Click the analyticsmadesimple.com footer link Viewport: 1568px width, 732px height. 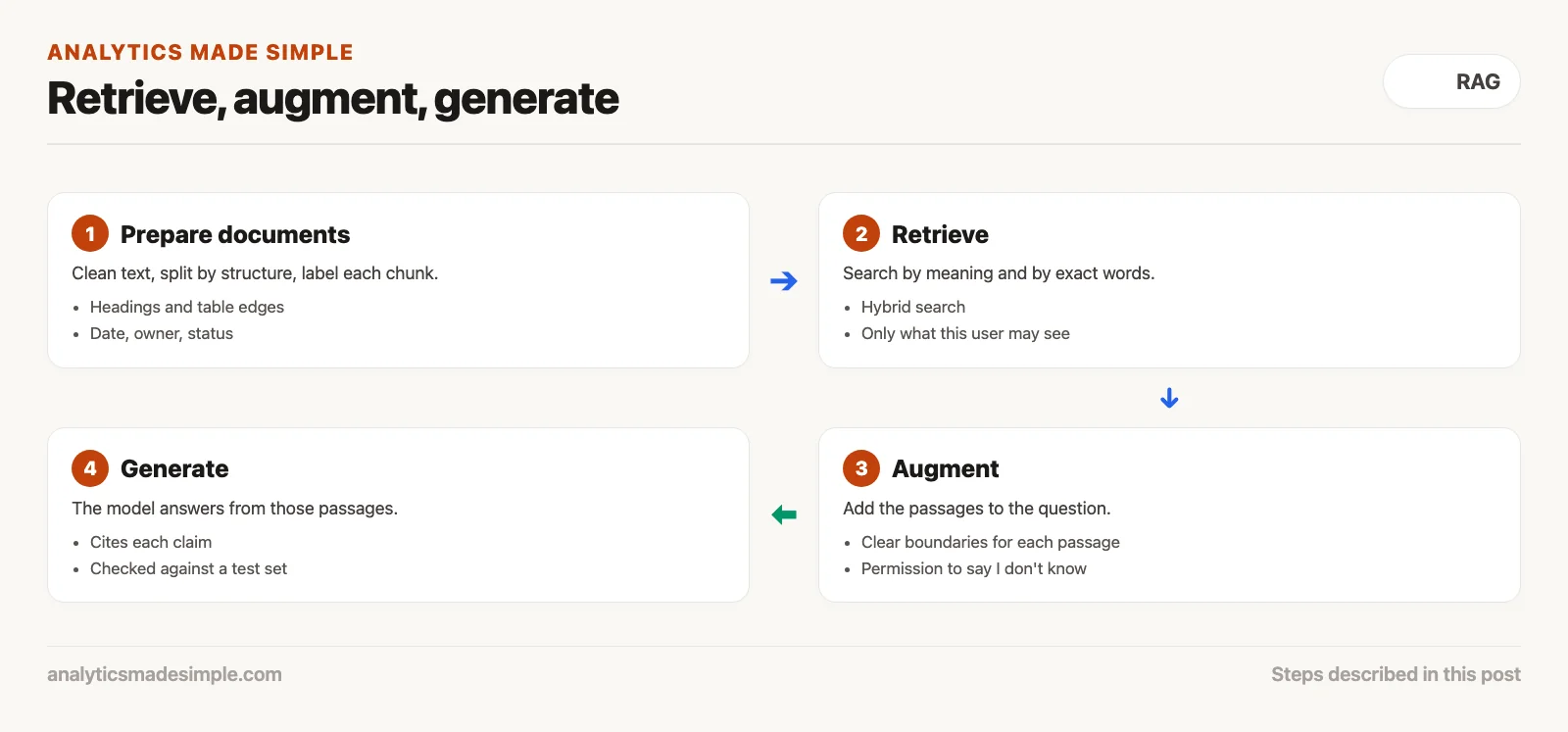165,674
